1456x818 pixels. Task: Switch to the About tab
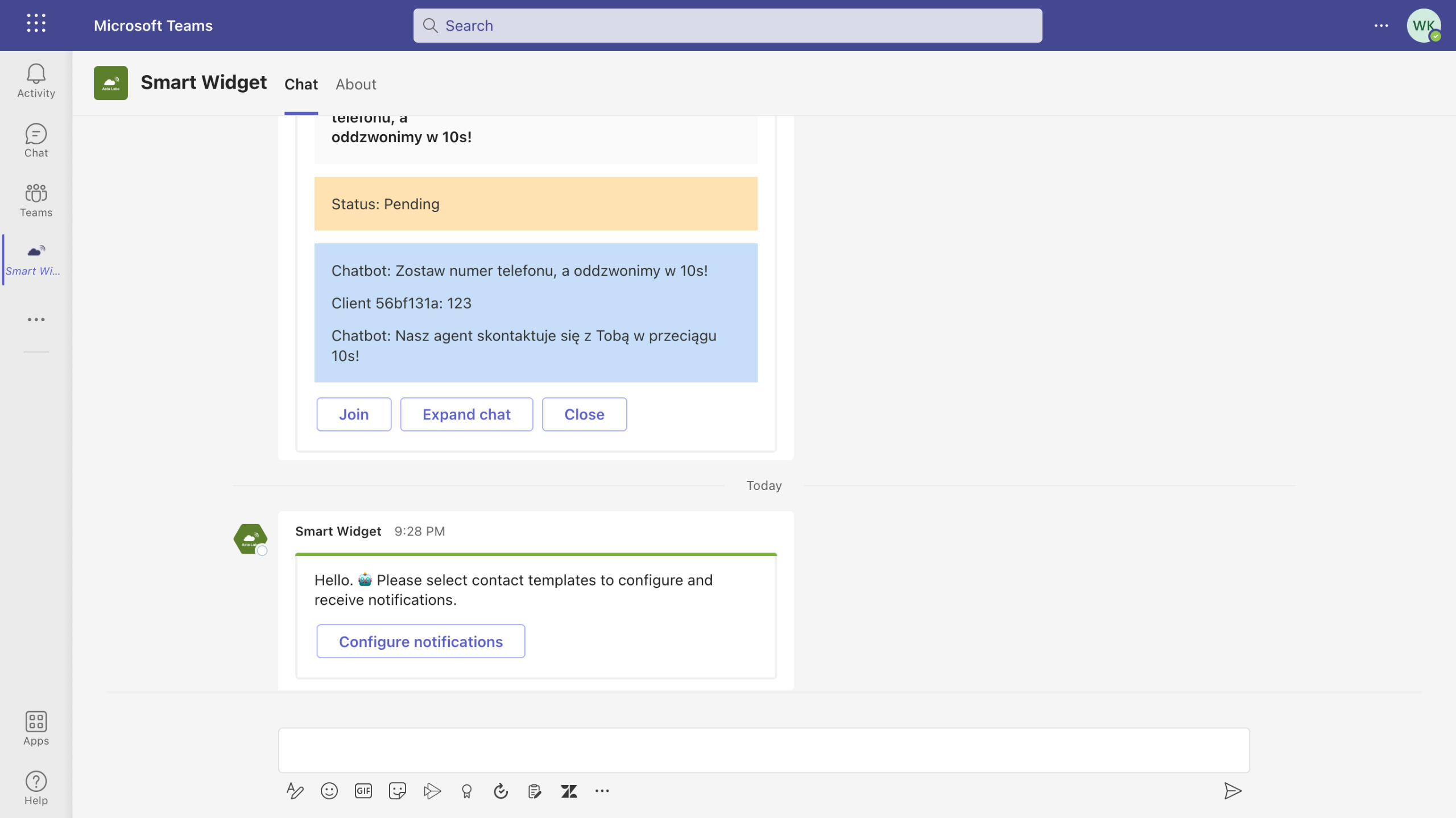click(356, 84)
